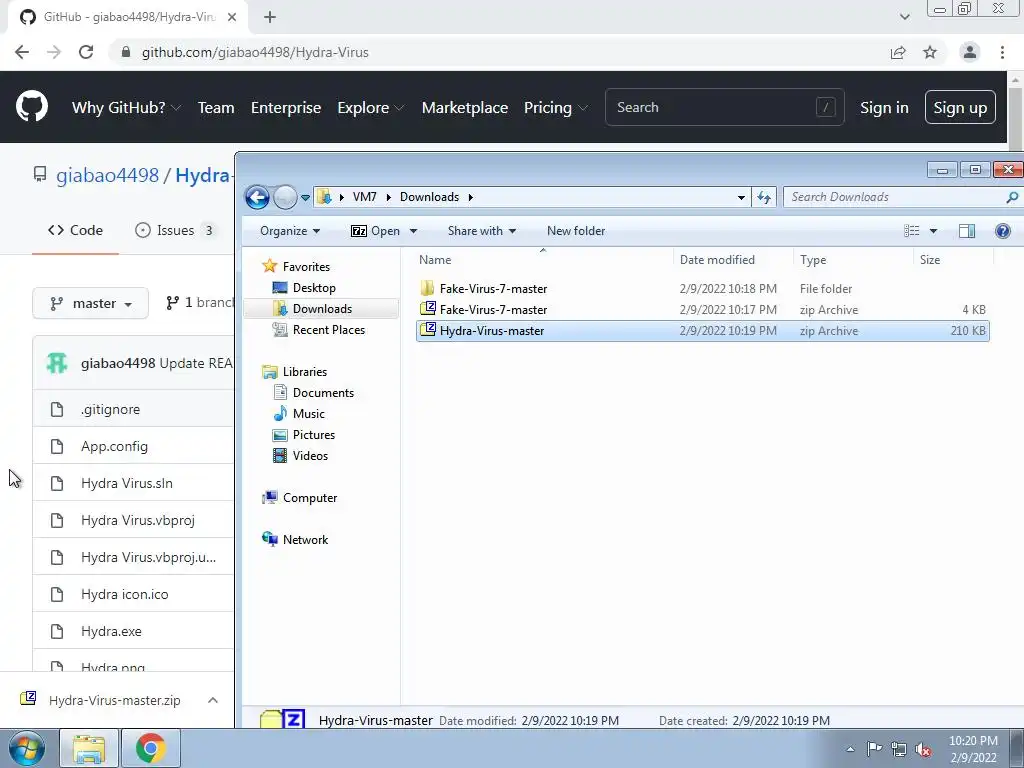Click the Action Center flag icon

(874, 749)
